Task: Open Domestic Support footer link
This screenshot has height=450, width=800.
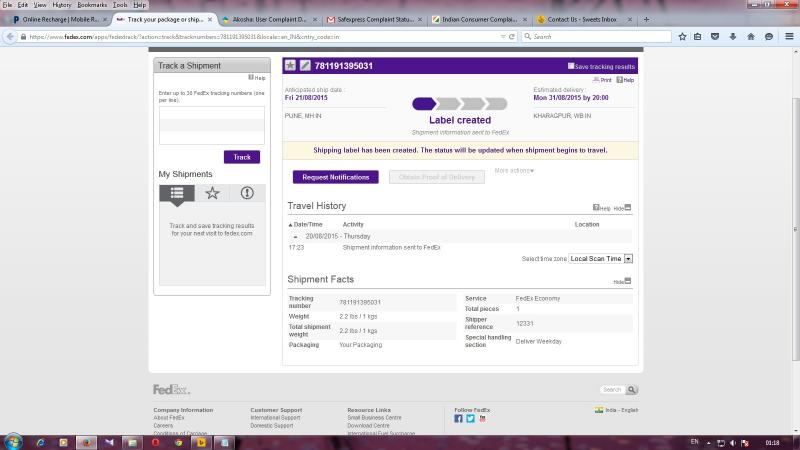Action: [x=272, y=426]
